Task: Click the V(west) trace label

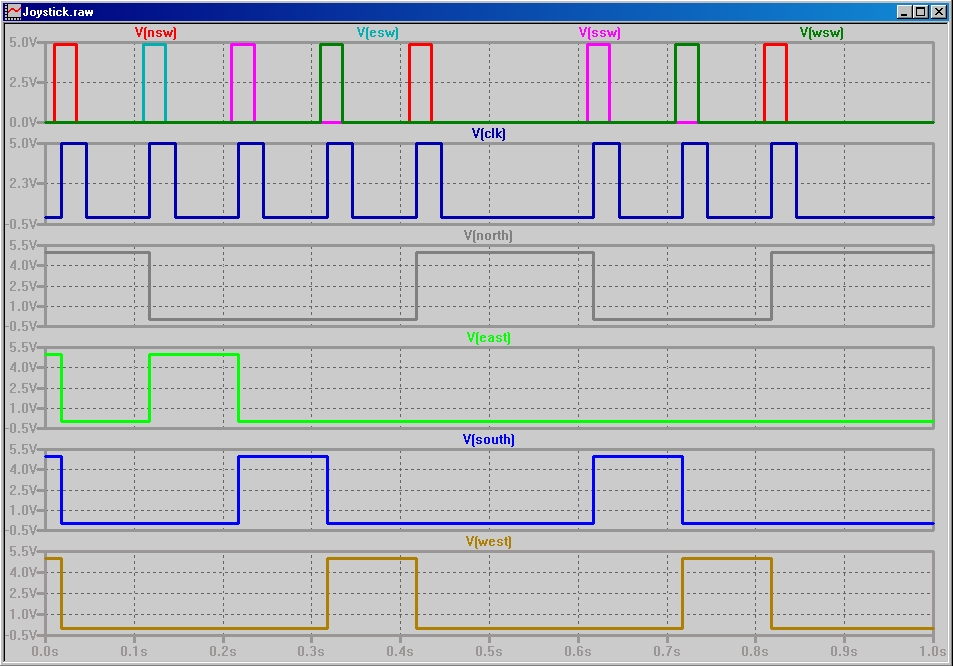Action: tap(489, 542)
